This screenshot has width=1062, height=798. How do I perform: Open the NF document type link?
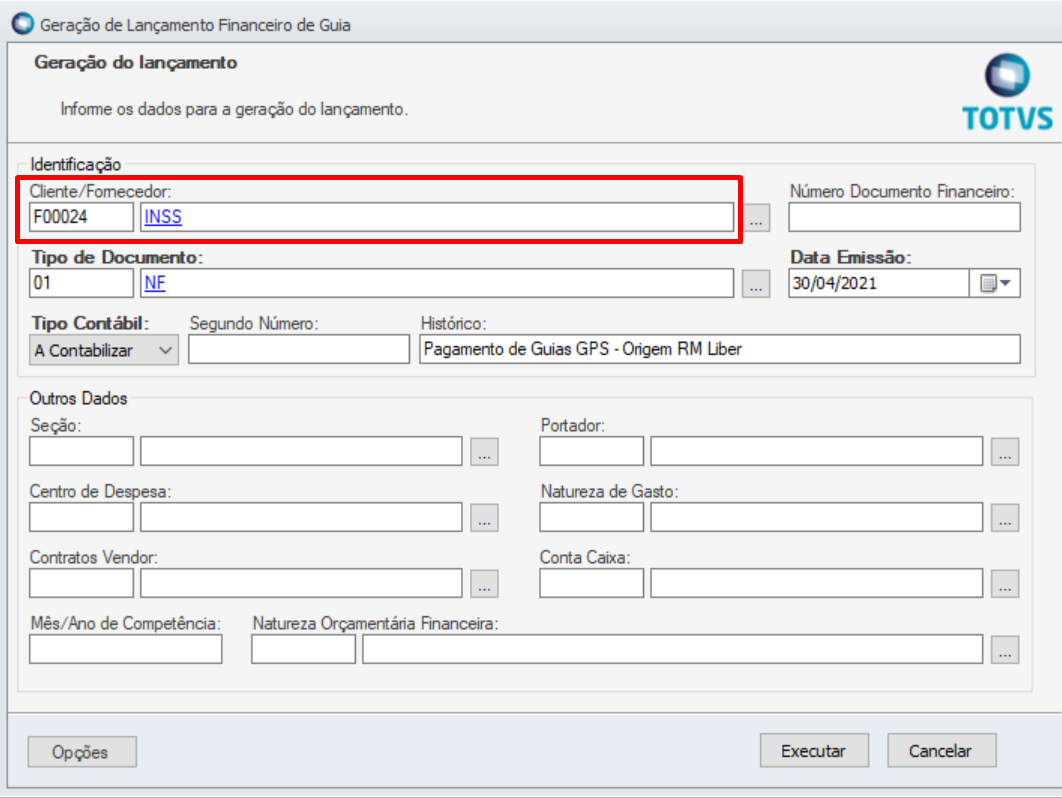pyautogui.click(x=155, y=283)
